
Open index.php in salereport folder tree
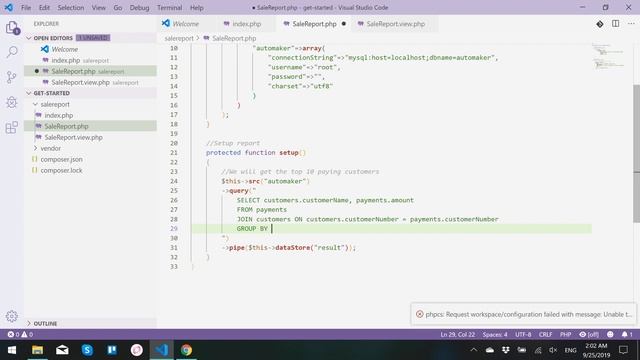[58, 115]
